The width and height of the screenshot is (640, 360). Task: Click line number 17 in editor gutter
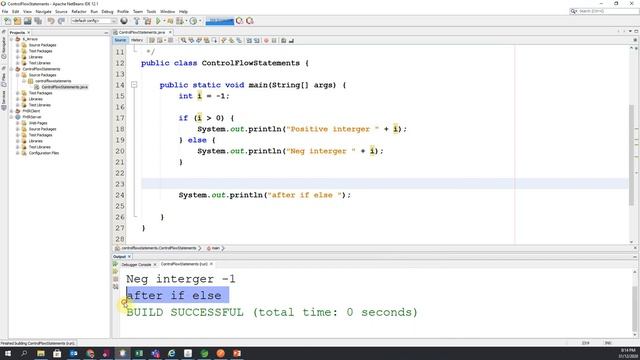click(x=119, y=118)
